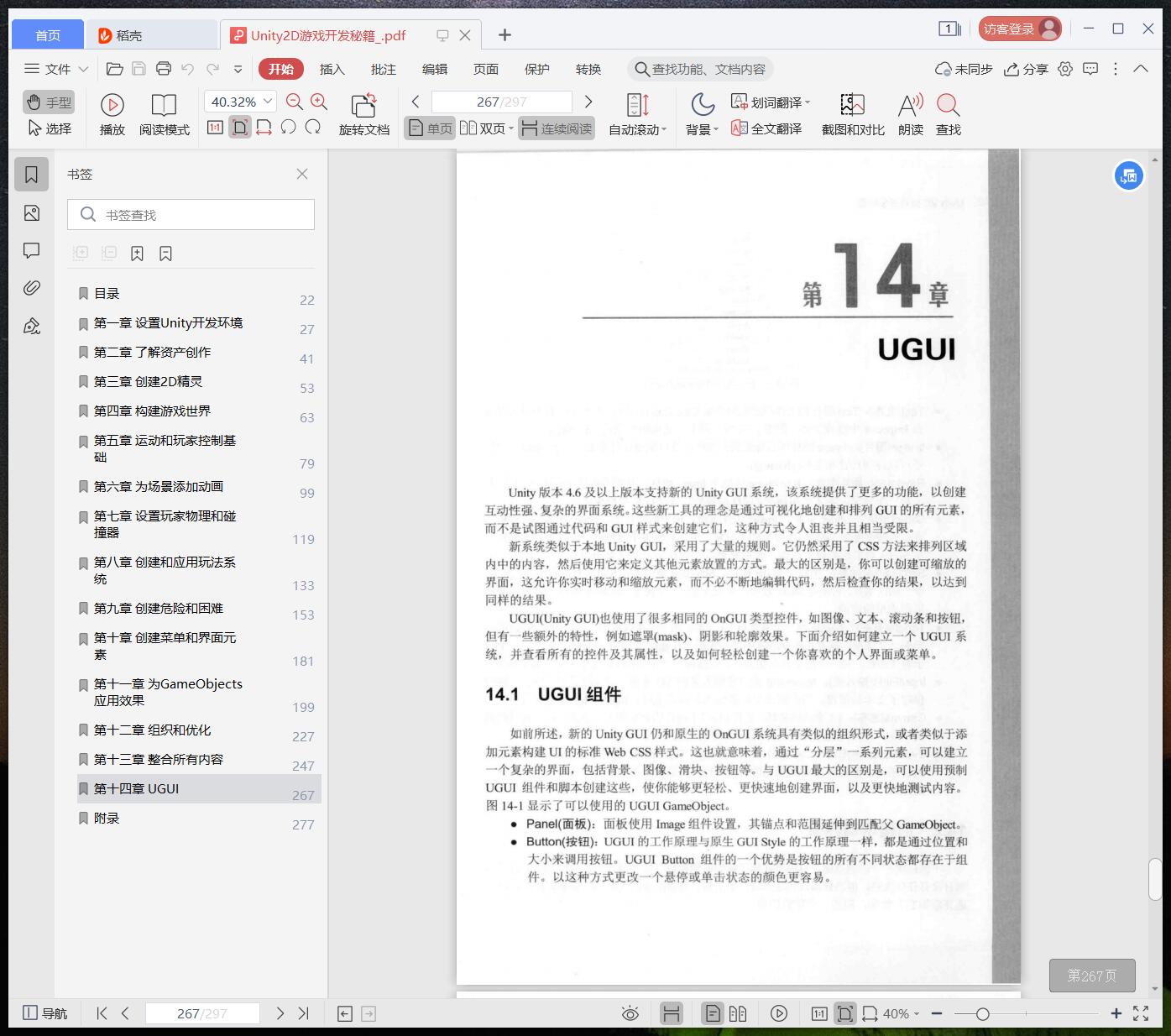Close the bookmarks panel
1171x1036 pixels.
tap(302, 174)
